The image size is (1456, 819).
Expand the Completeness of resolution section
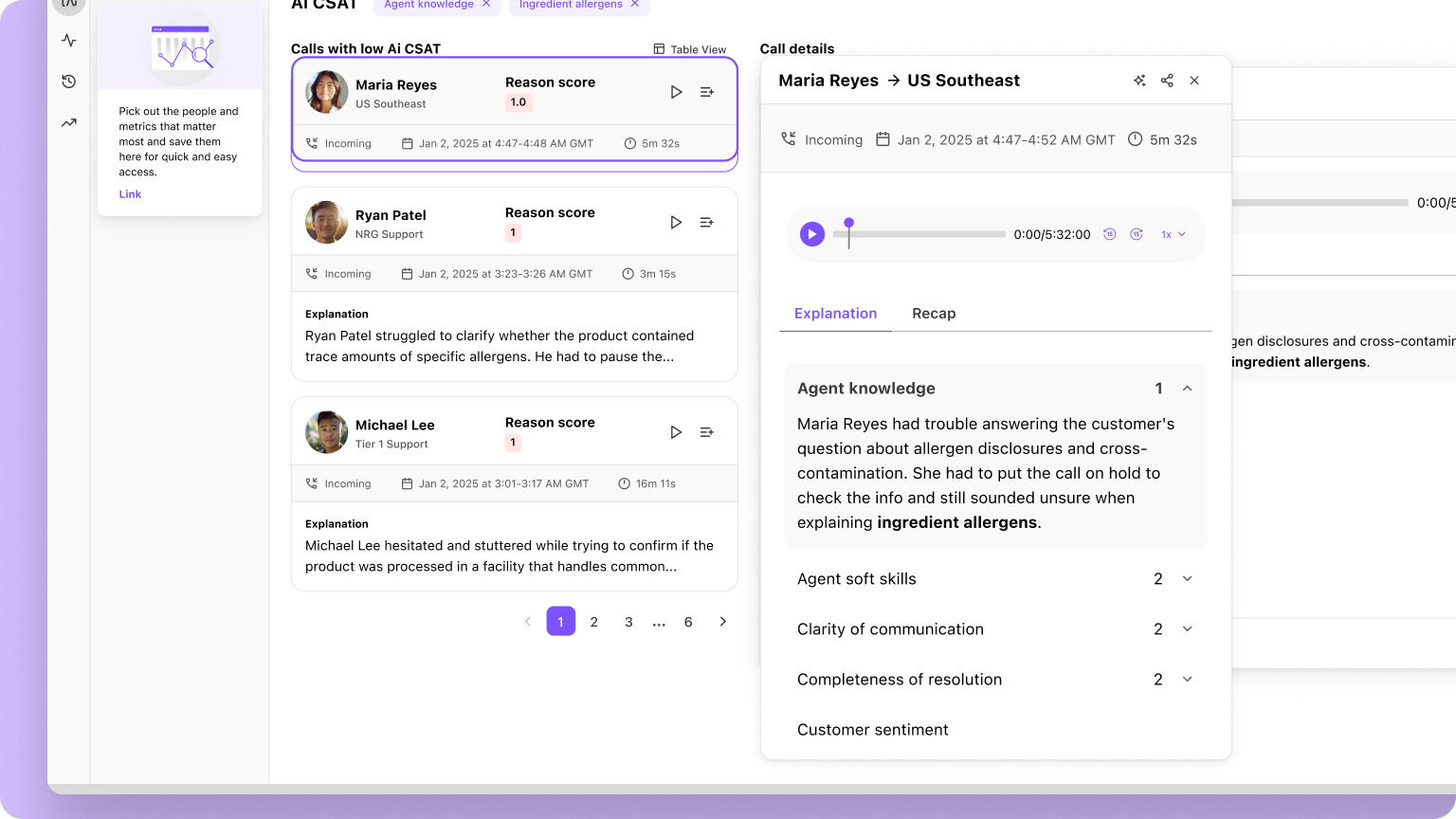(1188, 679)
